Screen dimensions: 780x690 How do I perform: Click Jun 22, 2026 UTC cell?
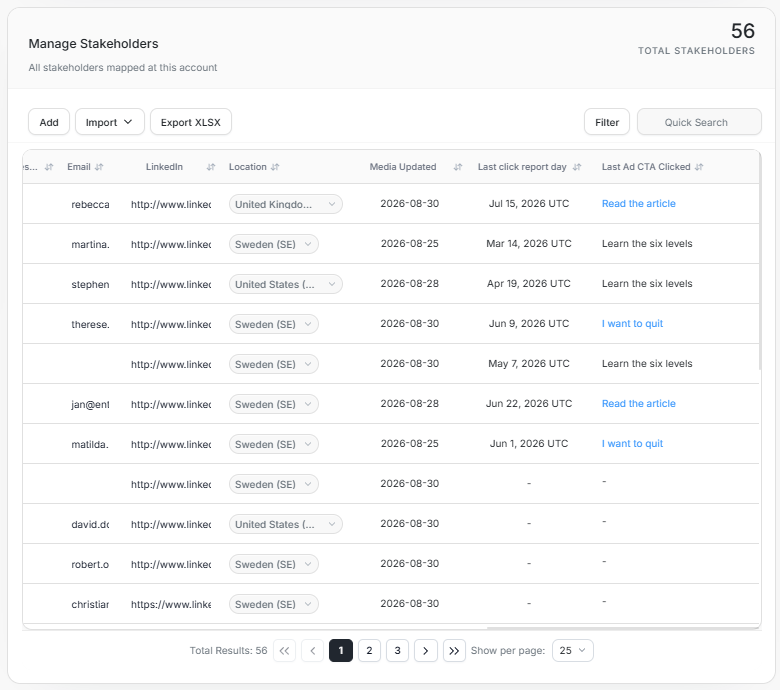click(x=529, y=403)
